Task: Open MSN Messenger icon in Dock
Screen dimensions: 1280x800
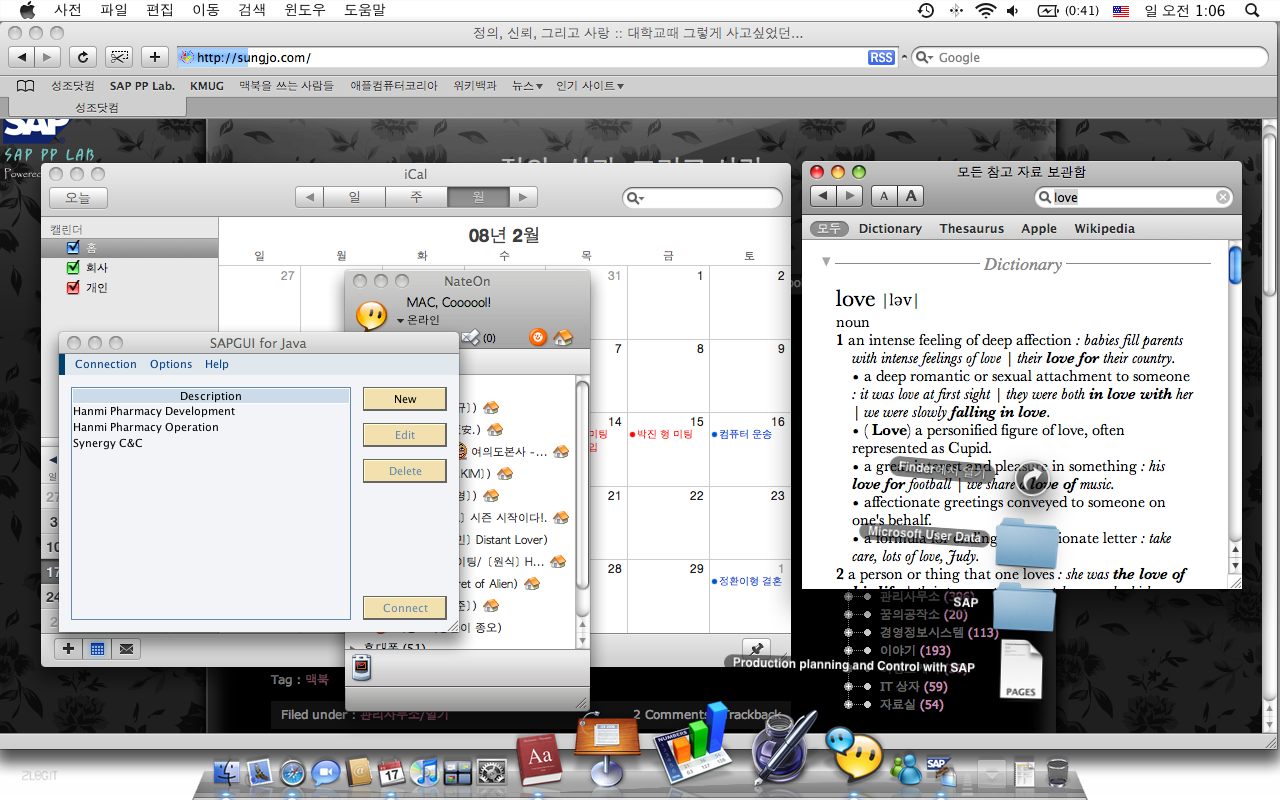Action: point(906,770)
